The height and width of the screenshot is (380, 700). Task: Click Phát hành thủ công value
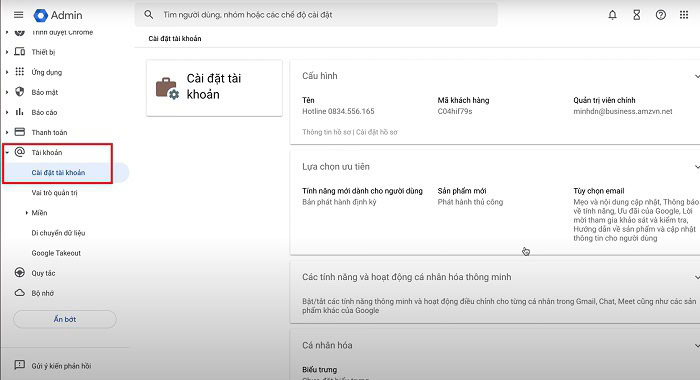coord(470,202)
